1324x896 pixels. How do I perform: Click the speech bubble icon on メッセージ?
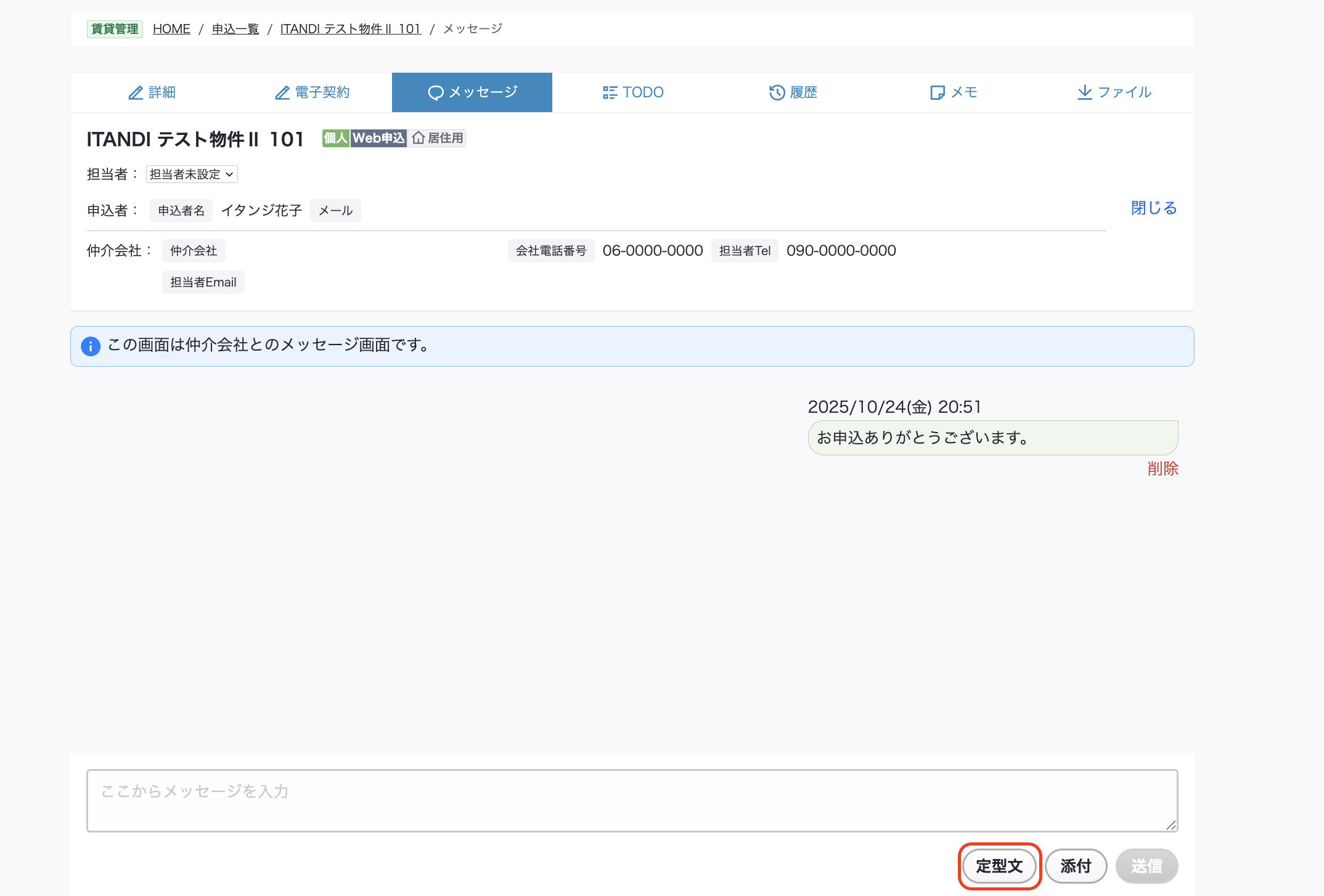[x=436, y=93]
